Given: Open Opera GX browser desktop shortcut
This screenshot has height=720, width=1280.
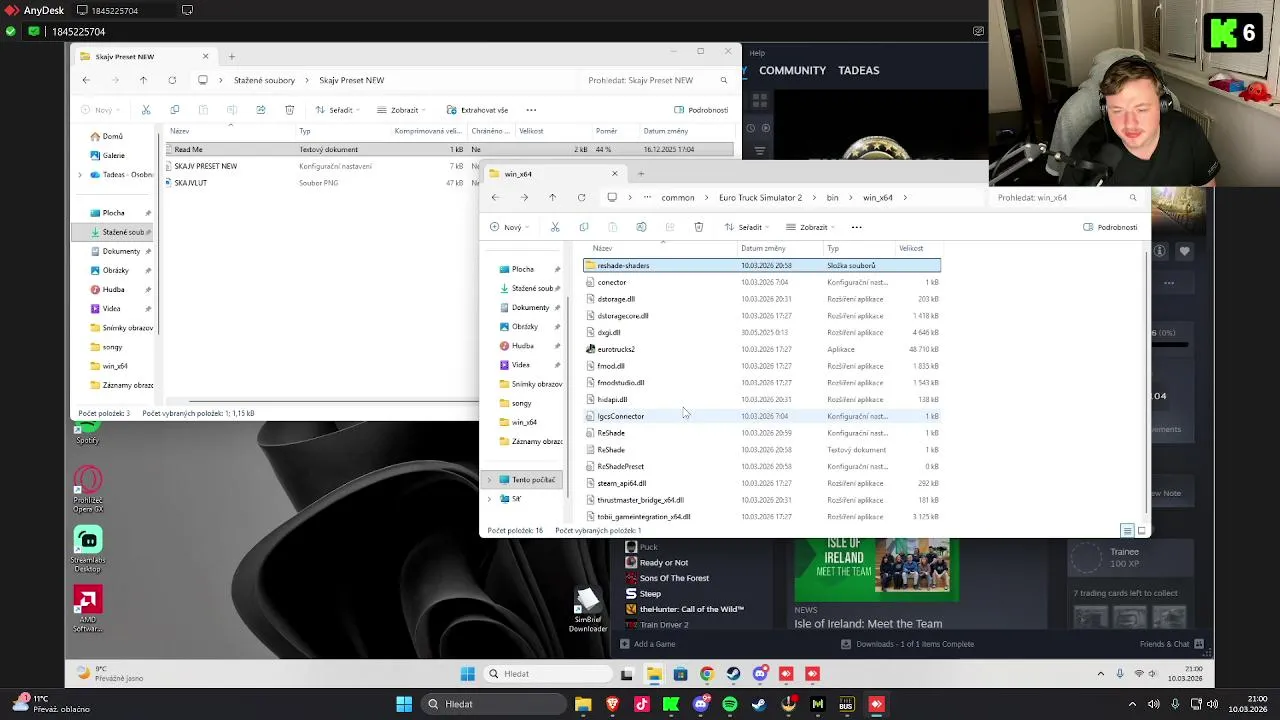Looking at the screenshot, I should pyautogui.click(x=88, y=489).
